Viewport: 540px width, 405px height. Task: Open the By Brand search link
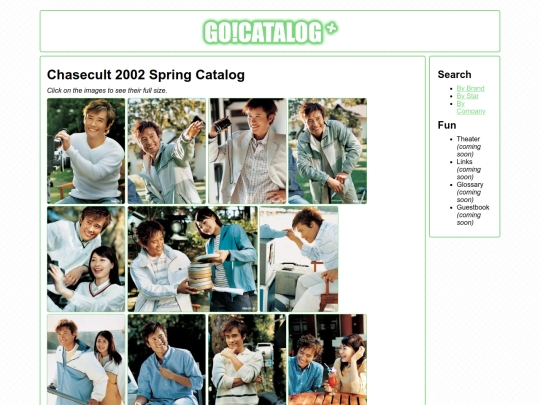[470, 89]
